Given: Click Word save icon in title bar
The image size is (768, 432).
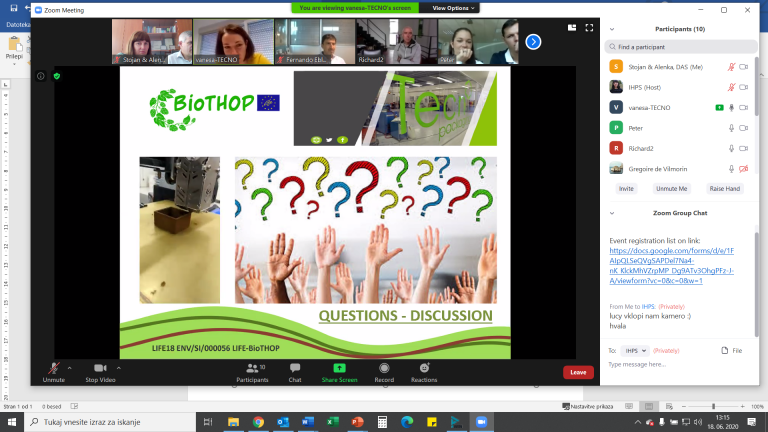Looking at the screenshot, I should (14, 8).
